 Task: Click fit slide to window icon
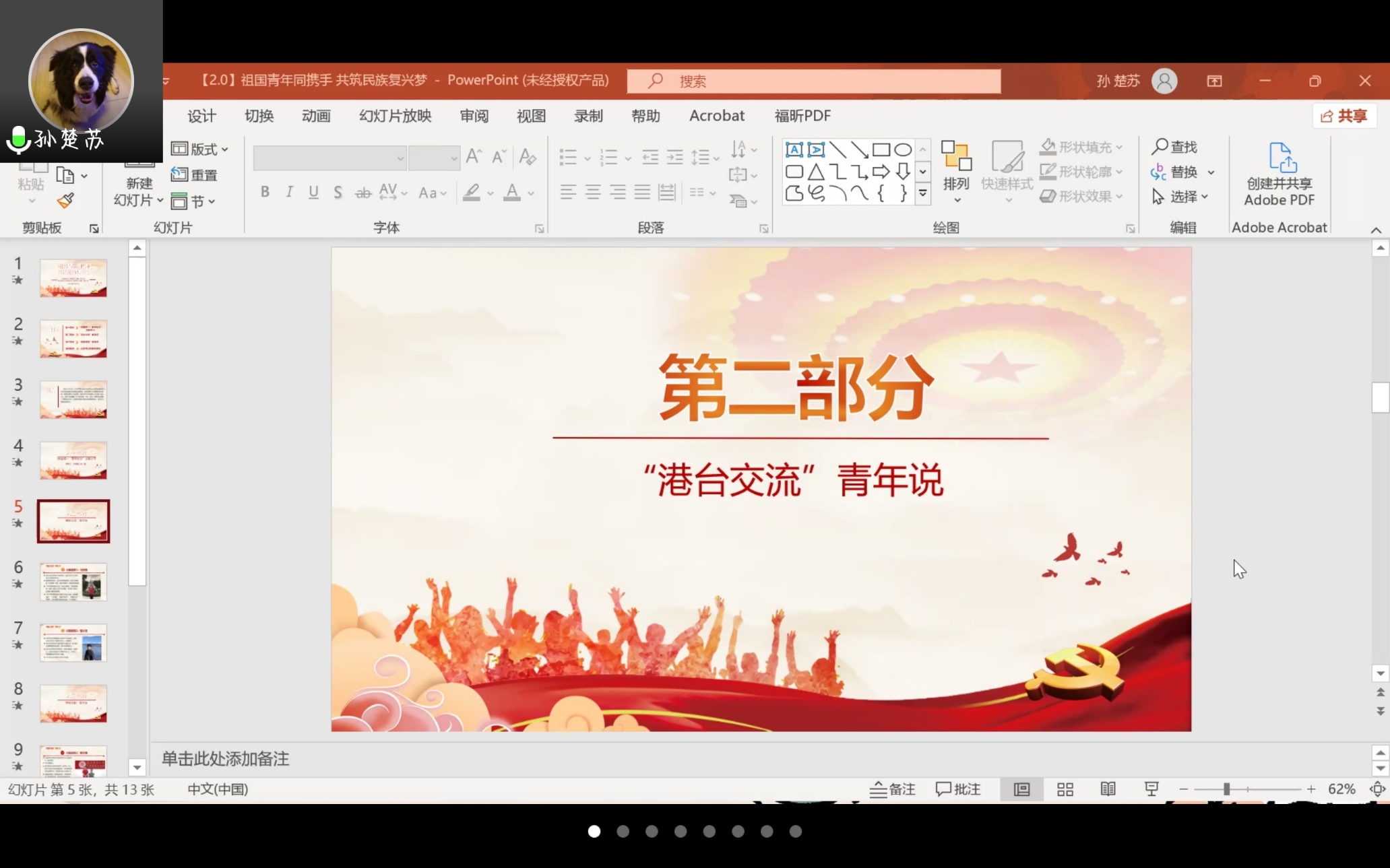coord(1377,789)
